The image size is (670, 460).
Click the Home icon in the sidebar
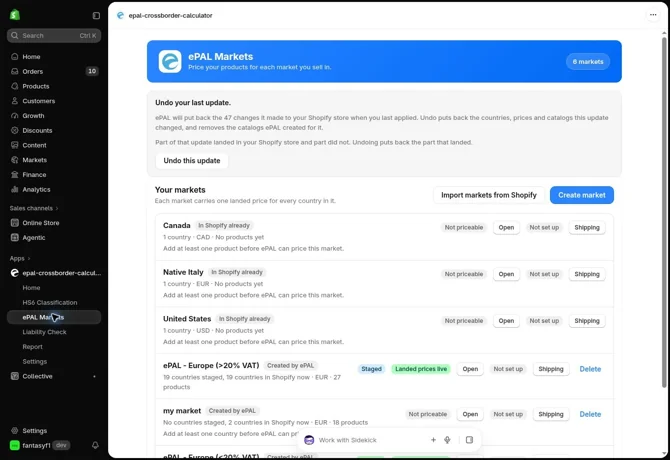point(15,56)
